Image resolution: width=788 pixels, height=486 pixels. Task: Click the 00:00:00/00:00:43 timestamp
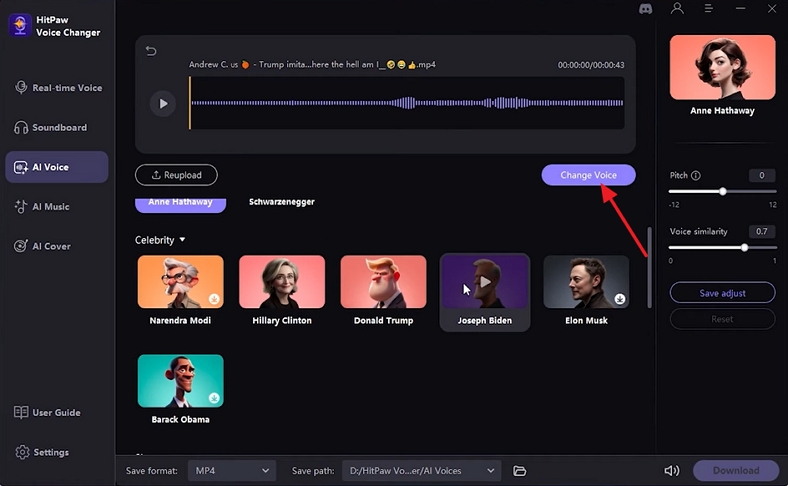tap(591, 65)
